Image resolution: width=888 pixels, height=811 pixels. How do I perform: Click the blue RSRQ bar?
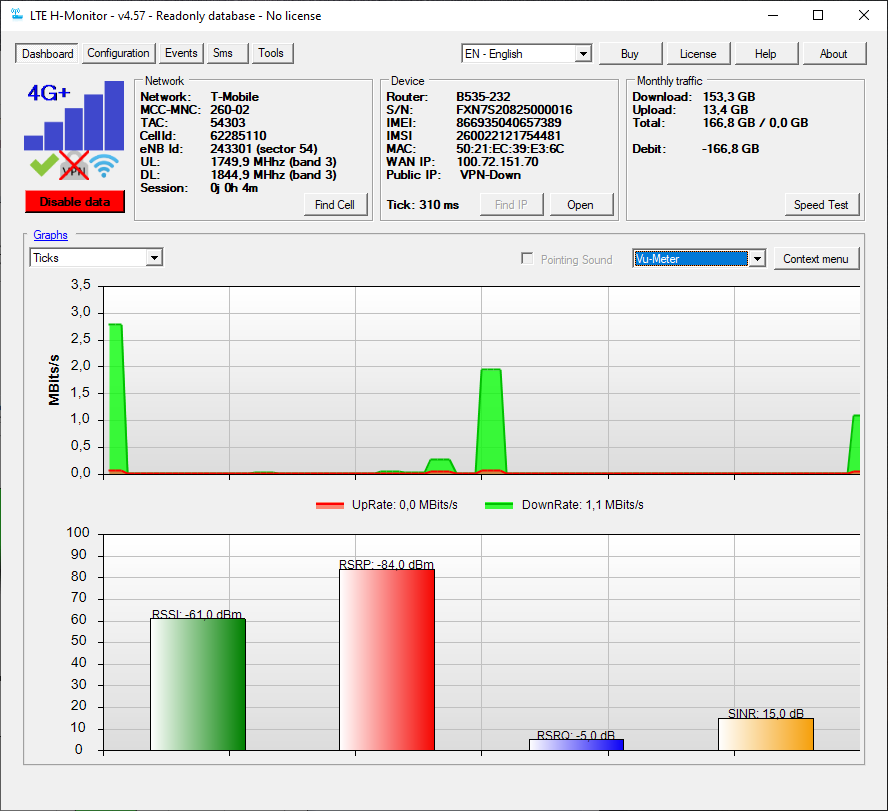click(576, 745)
